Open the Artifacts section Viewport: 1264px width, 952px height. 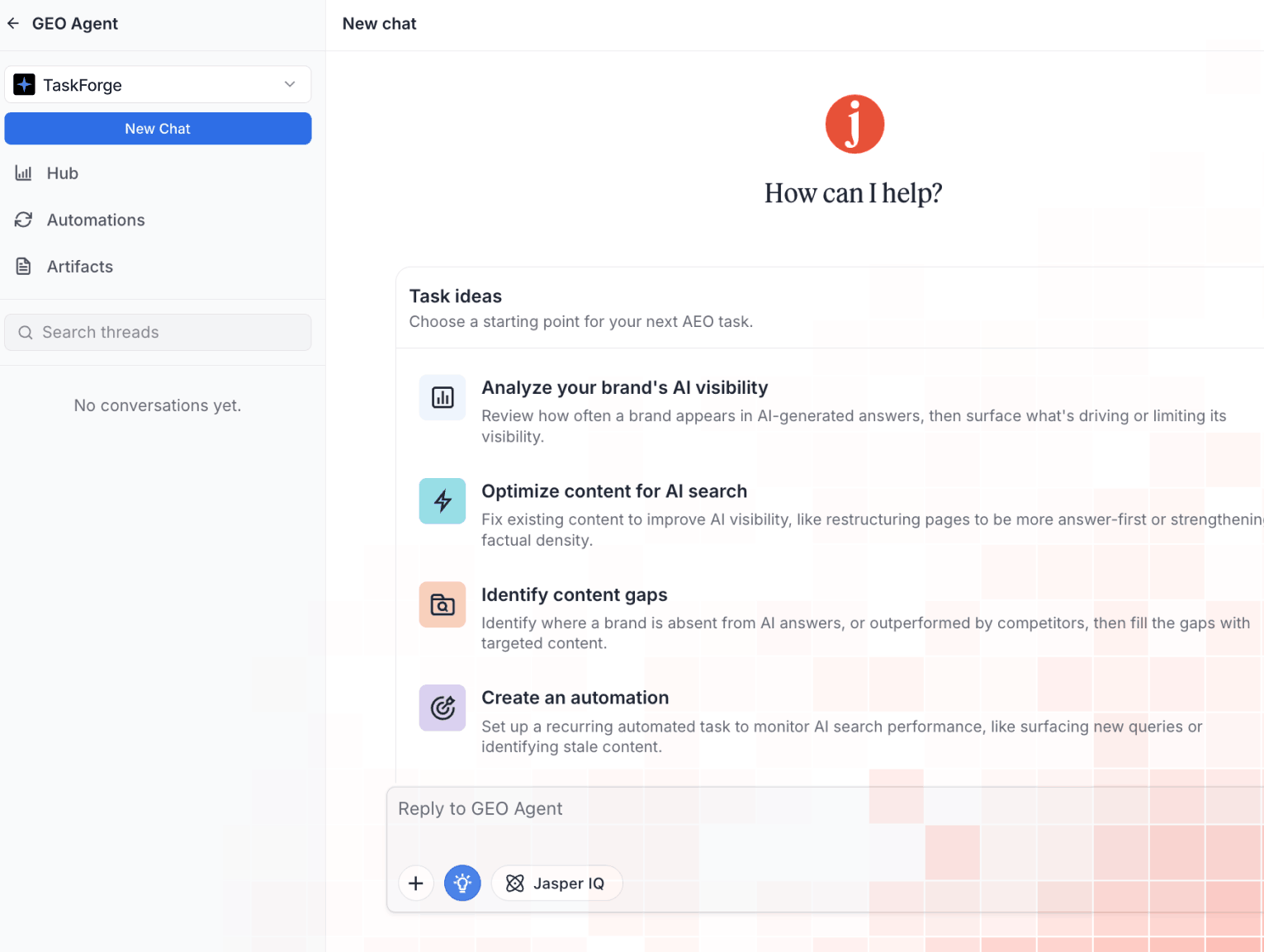[80, 267]
